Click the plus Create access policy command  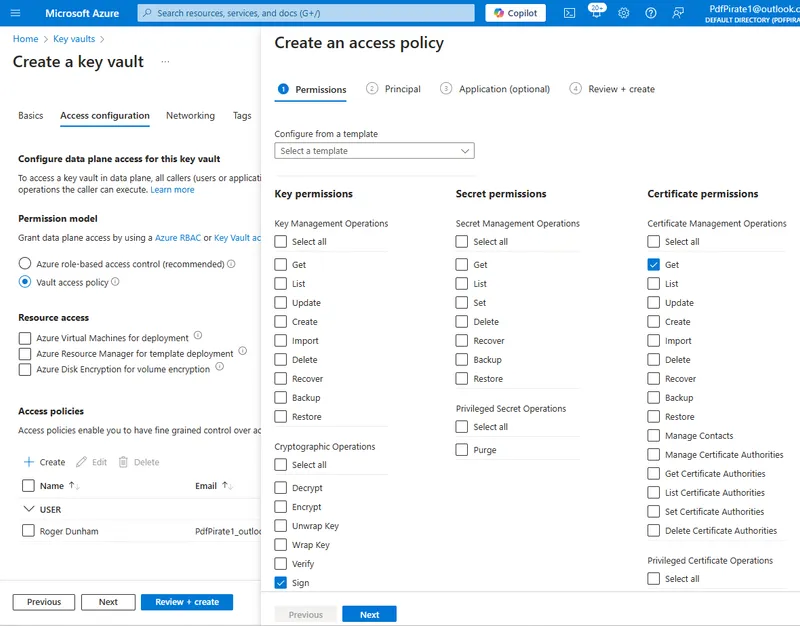tap(44, 462)
